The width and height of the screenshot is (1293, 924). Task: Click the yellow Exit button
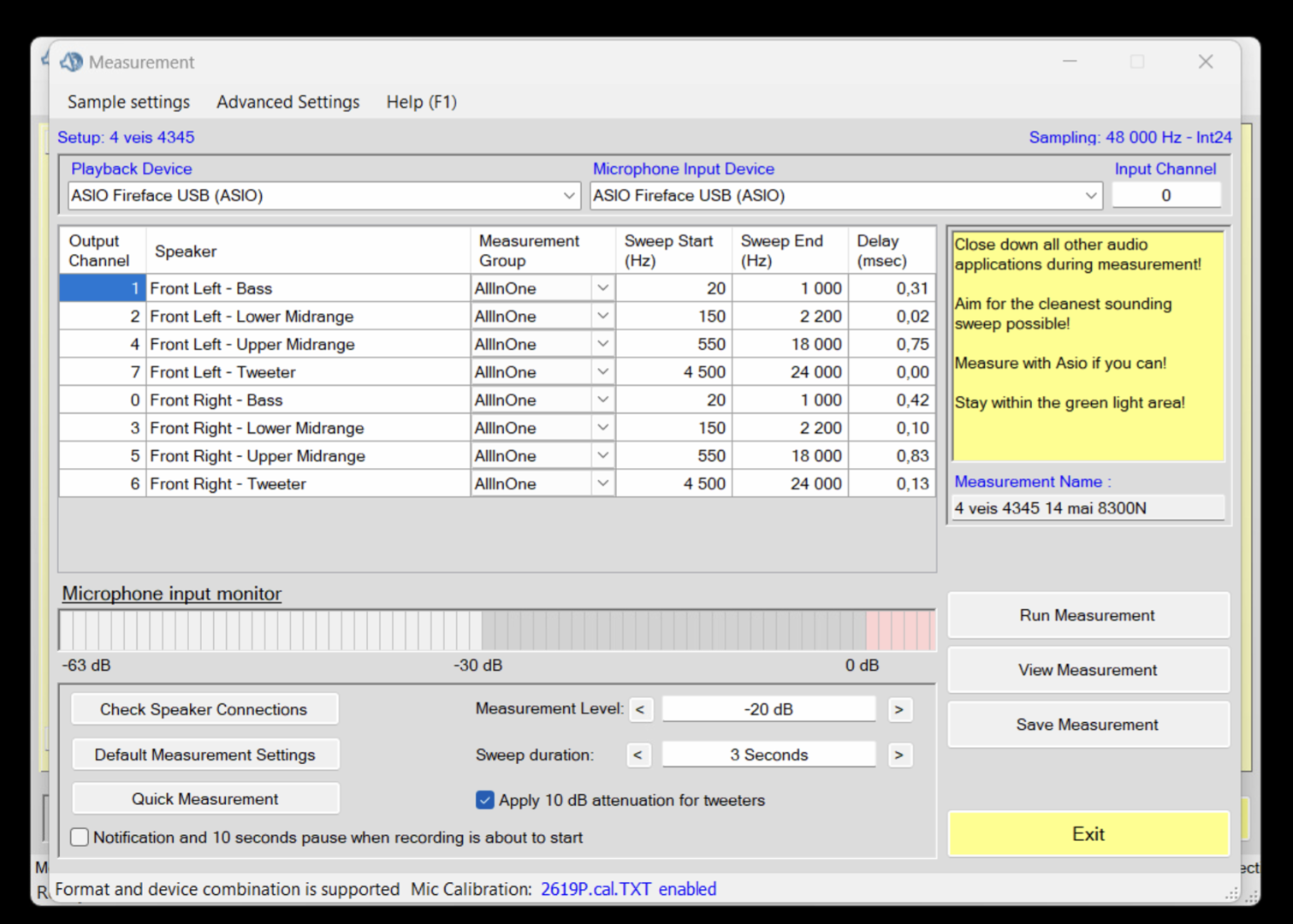click(x=1088, y=834)
